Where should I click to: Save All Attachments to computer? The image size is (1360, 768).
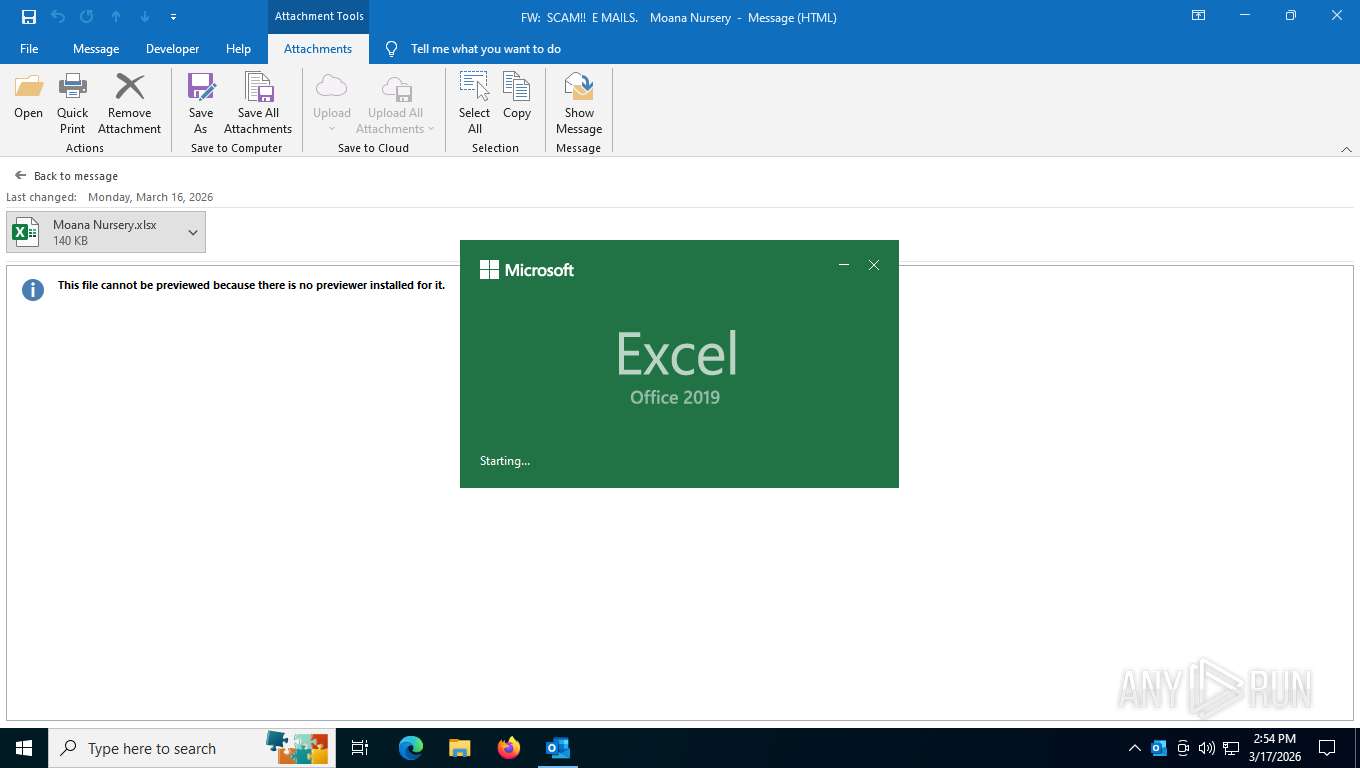258,104
